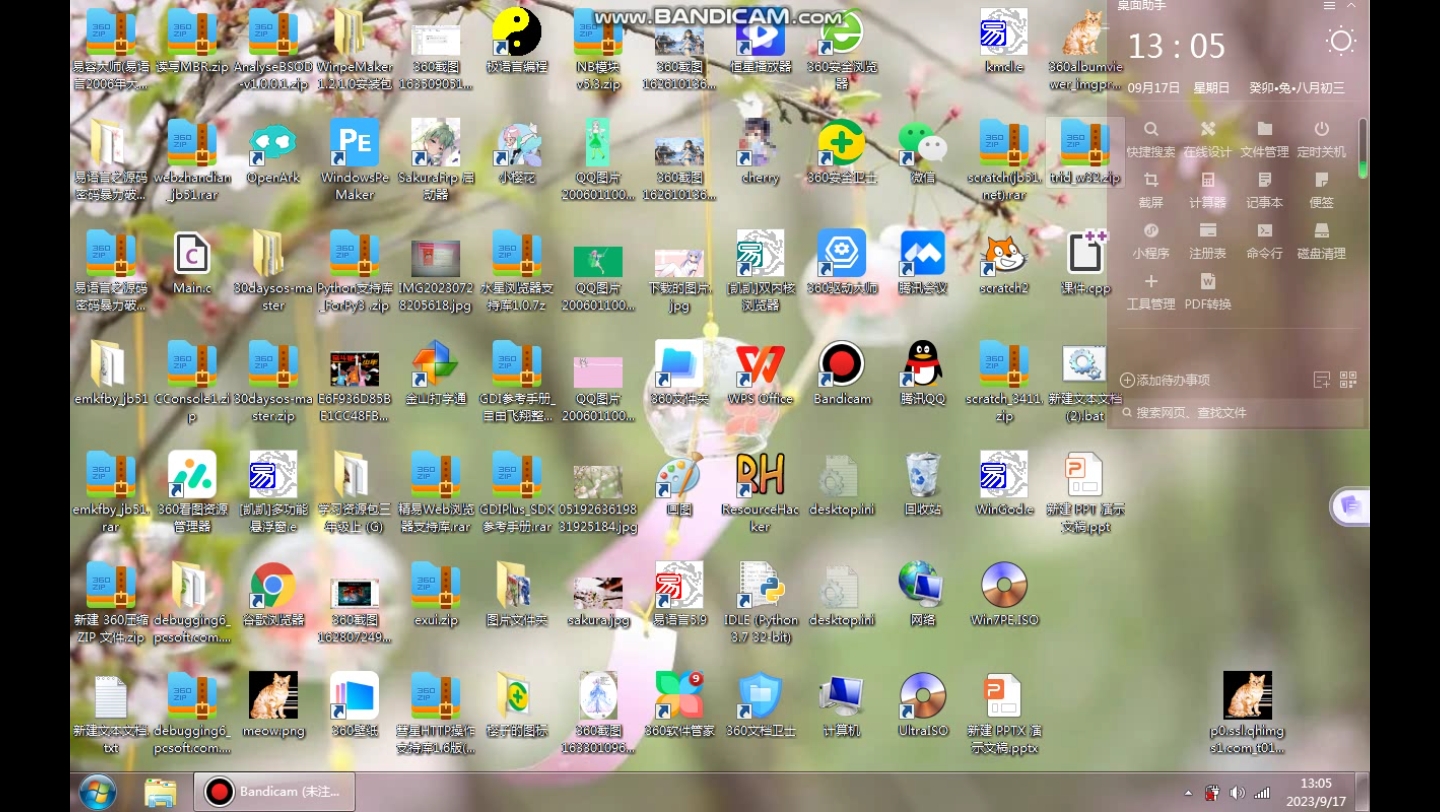
Task: Select the sakura.jpg image file
Action: coord(598,602)
